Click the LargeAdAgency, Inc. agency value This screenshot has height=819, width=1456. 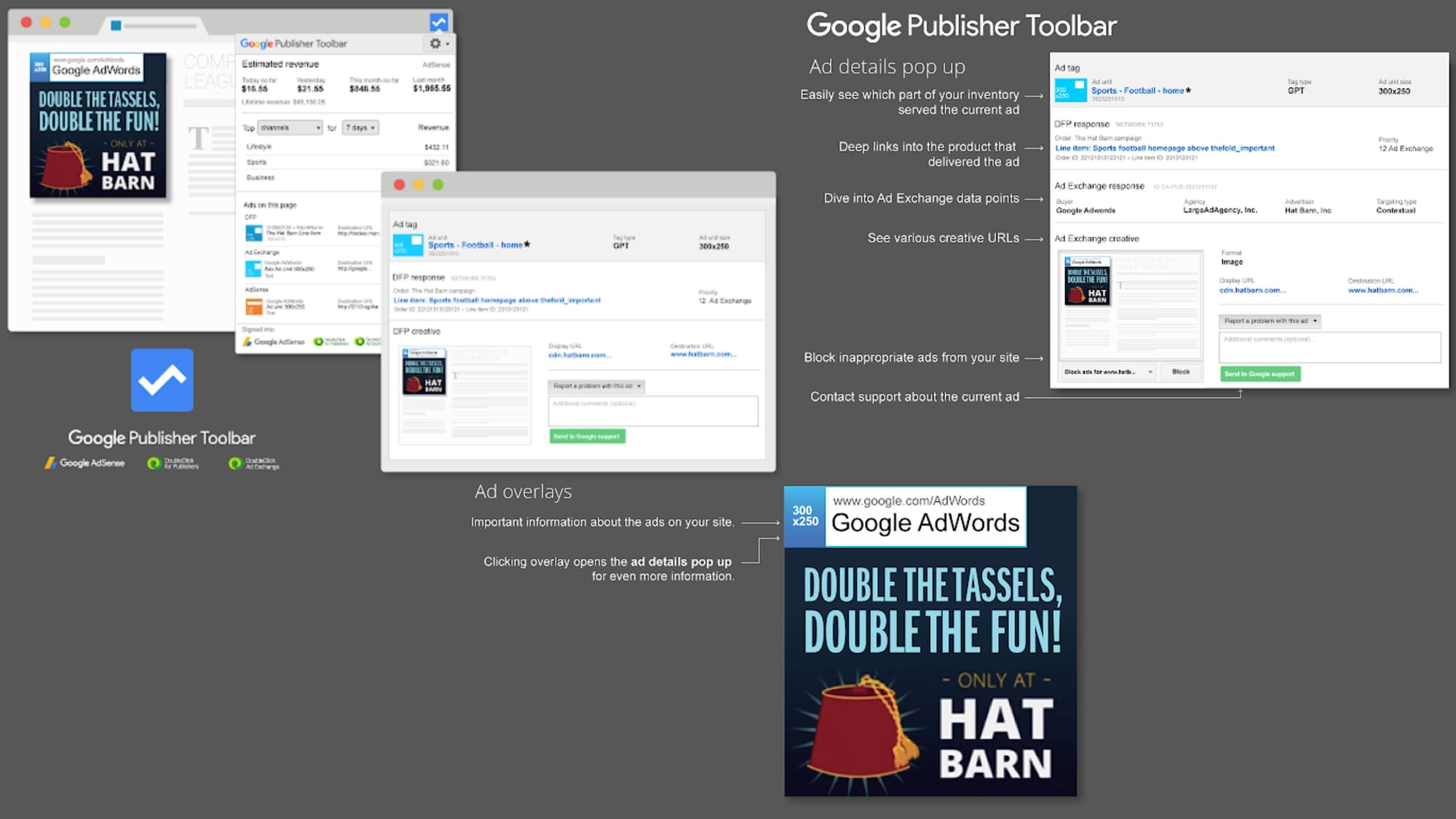tap(1220, 210)
